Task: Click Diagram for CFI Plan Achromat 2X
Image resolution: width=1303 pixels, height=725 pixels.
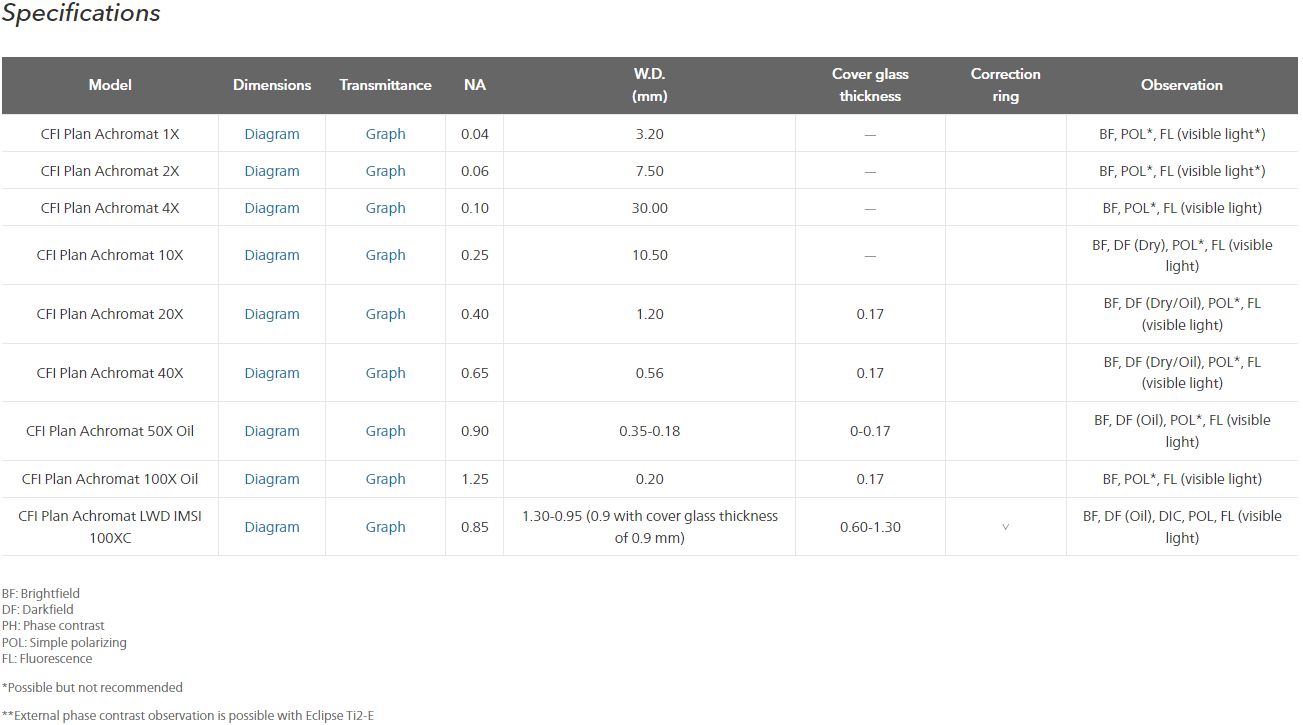Action: pyautogui.click(x=272, y=171)
